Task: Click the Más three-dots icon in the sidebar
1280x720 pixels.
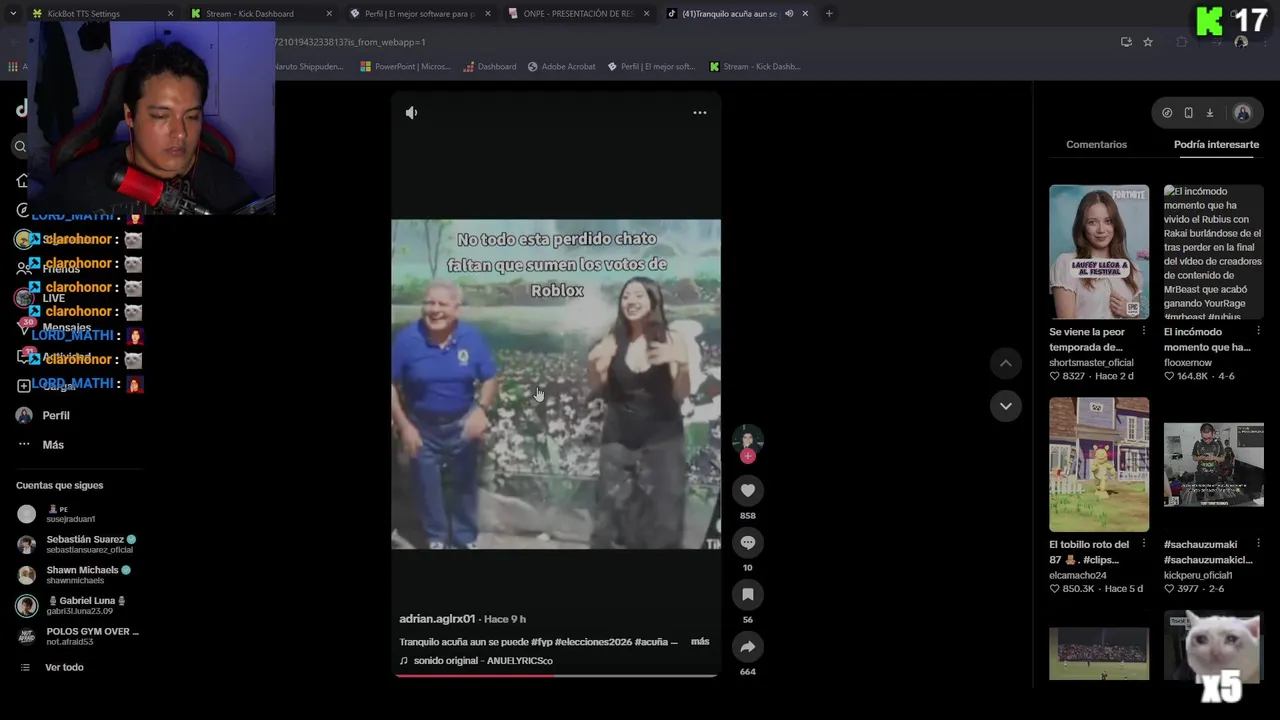Action: click(x=24, y=444)
